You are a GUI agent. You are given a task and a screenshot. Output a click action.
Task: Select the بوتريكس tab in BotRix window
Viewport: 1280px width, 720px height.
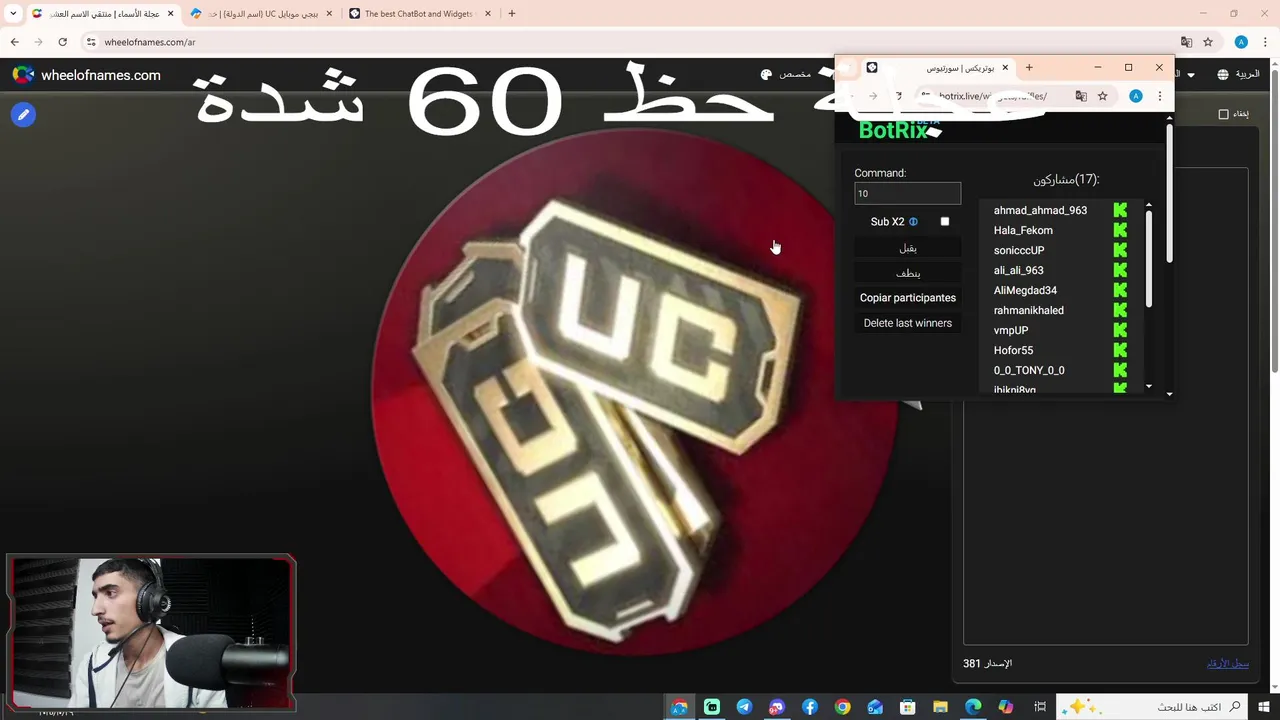pos(940,68)
